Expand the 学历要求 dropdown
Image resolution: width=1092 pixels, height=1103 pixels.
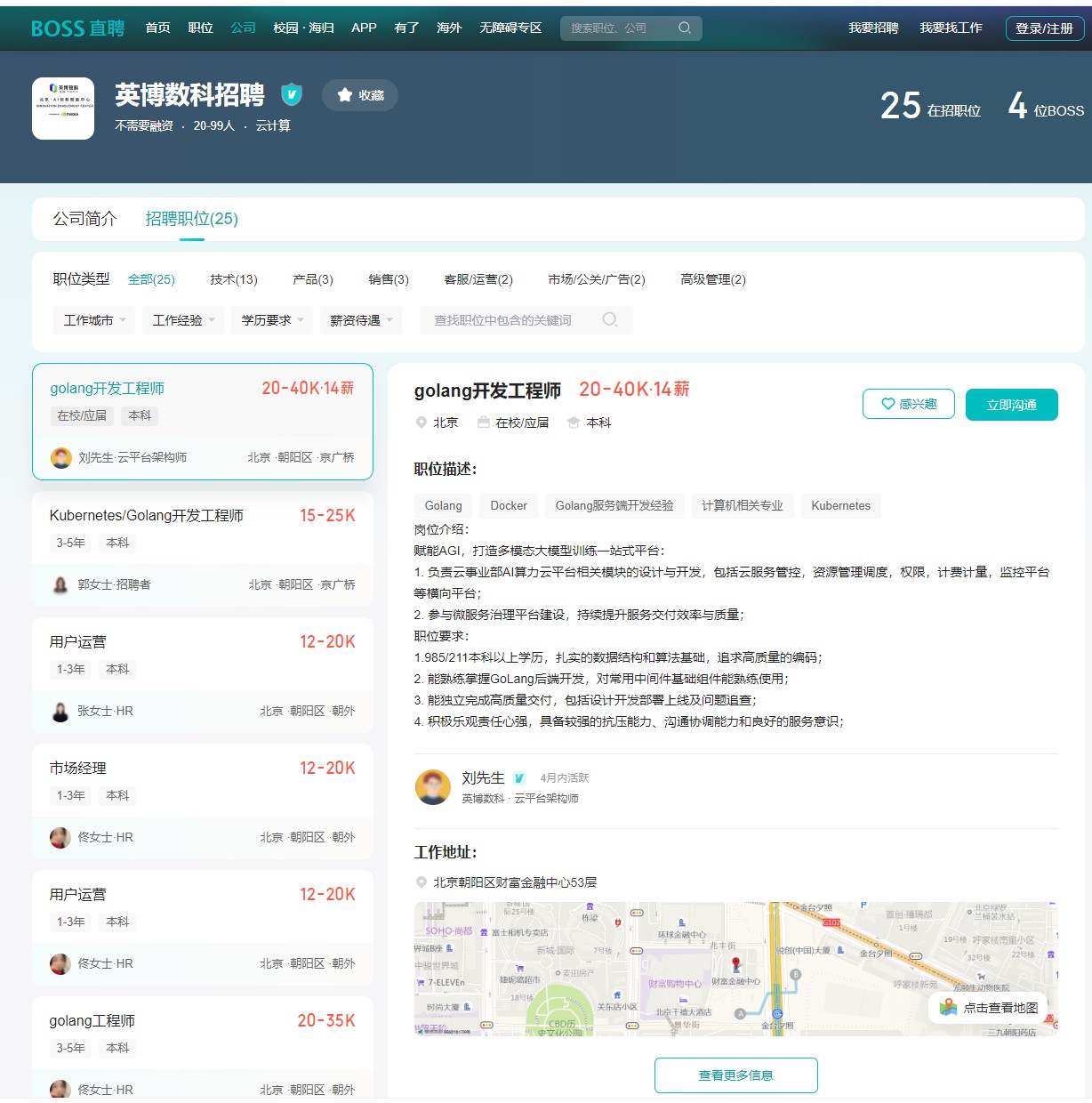272,320
